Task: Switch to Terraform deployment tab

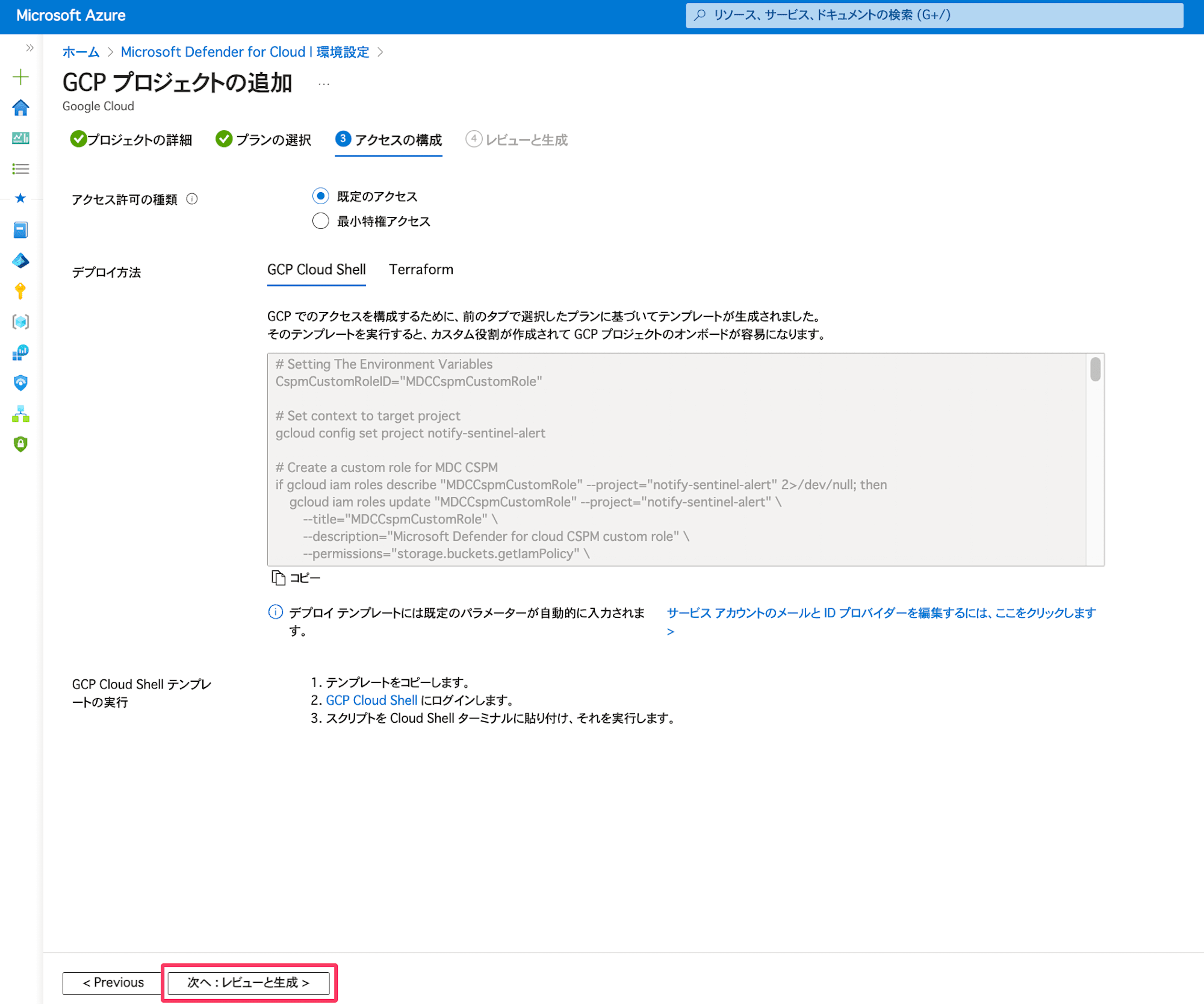Action: (421, 270)
